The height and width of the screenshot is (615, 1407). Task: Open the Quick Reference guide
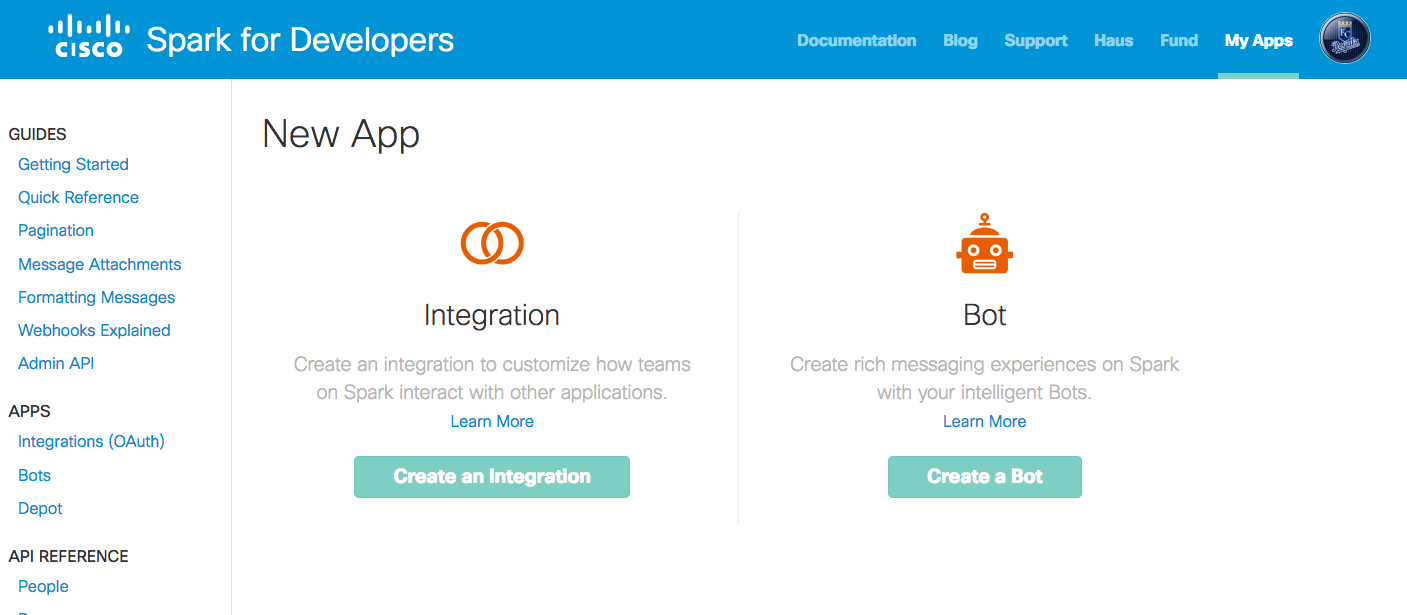tap(78, 197)
